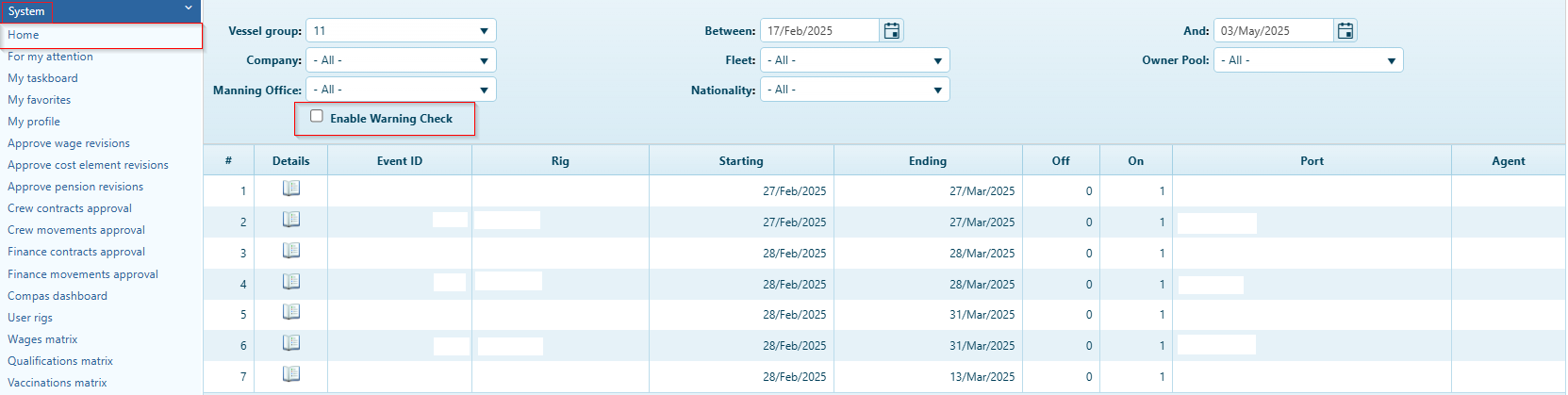1568x395 pixels.
Task: Enable the Warning Check checkbox
Action: (317, 116)
